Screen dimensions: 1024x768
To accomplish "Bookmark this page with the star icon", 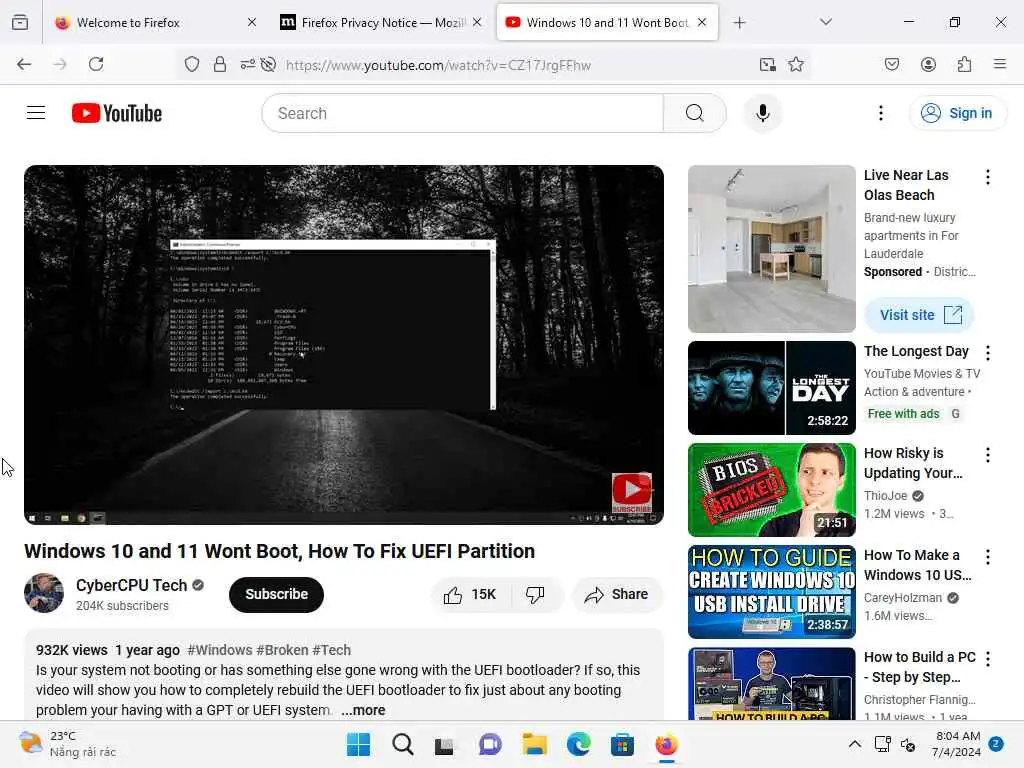I will point(795,64).
